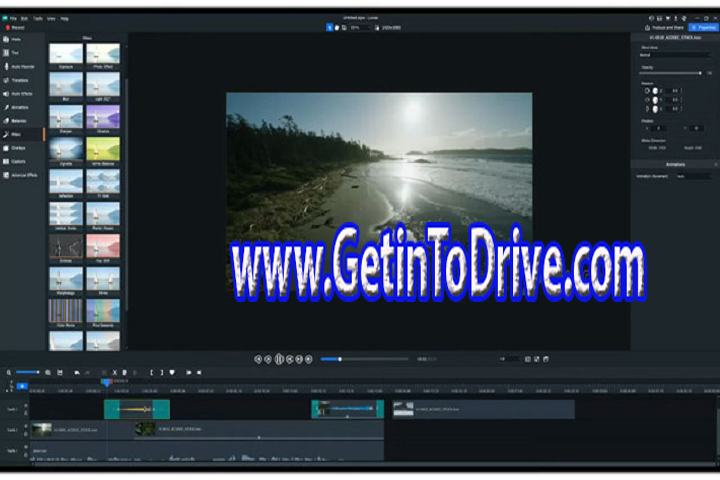Image resolution: width=720 pixels, height=480 pixels.
Task: Click the Record button
Action: (15, 28)
